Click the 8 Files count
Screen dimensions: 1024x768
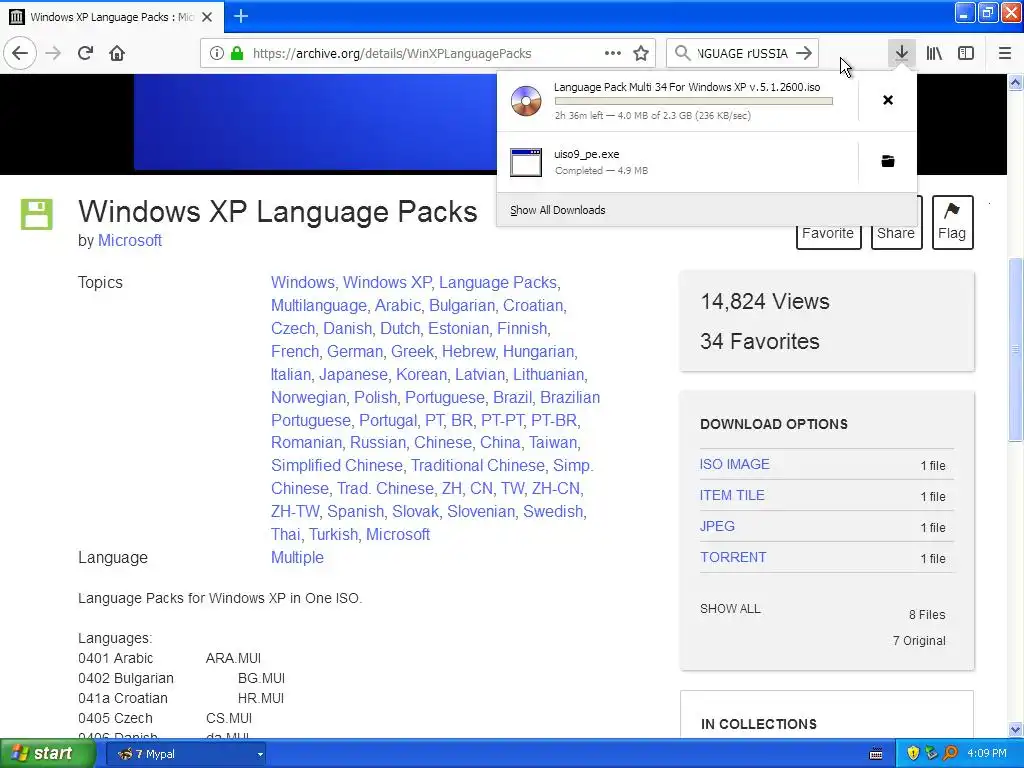(x=927, y=615)
